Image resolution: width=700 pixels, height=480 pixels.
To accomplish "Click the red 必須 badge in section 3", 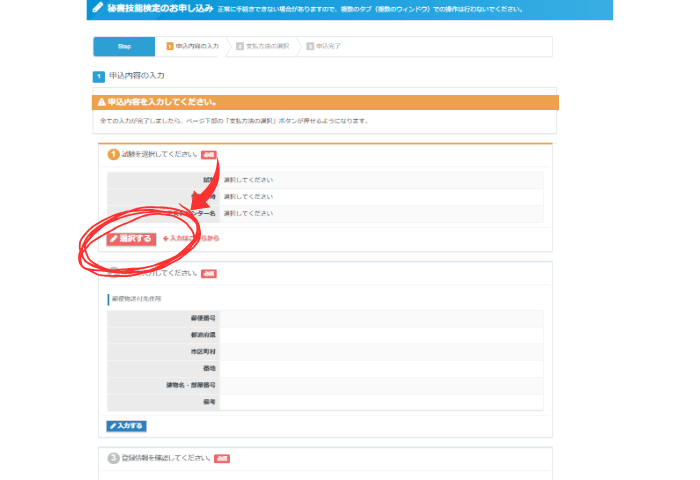I will click(x=222, y=458).
